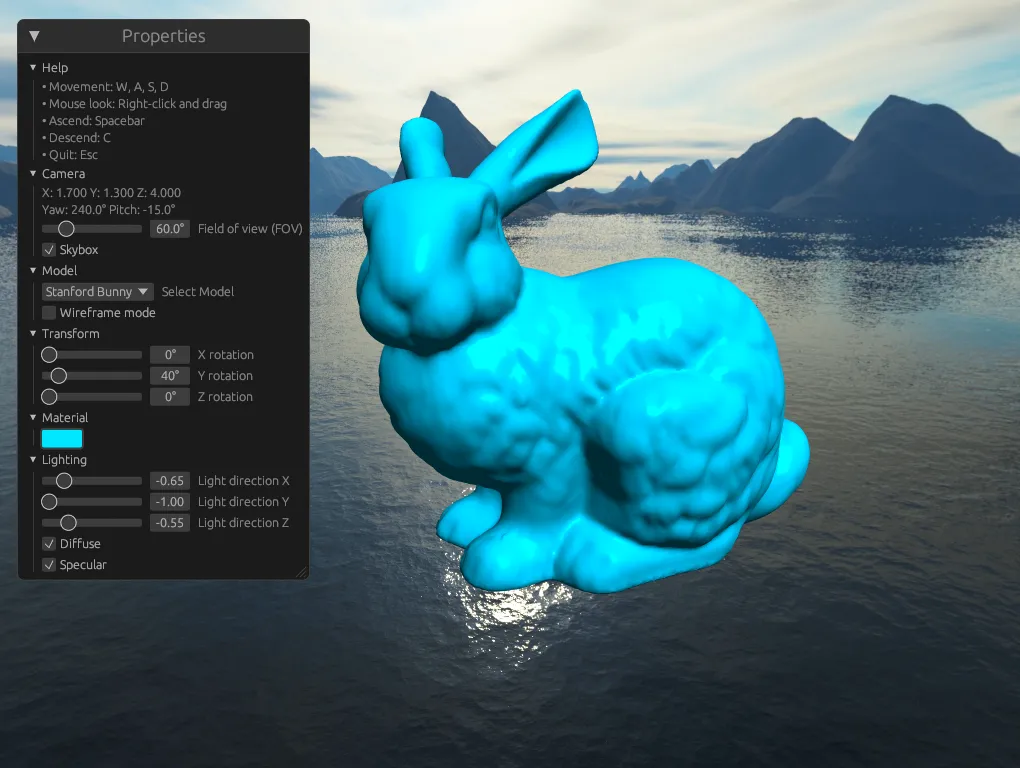Disable Diffuse lighting
Viewport: 1020px width, 768px height.
click(48, 543)
